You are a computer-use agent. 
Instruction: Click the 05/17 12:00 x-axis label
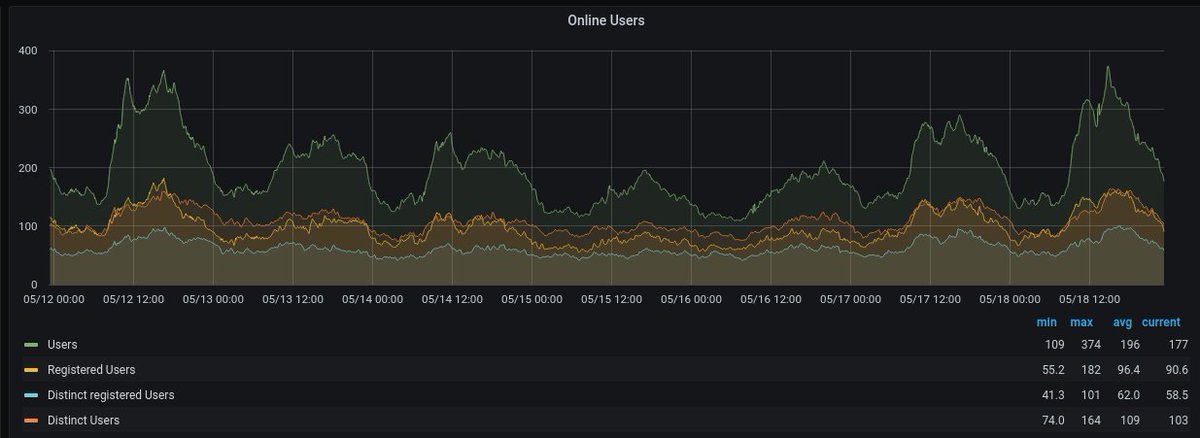(930, 298)
